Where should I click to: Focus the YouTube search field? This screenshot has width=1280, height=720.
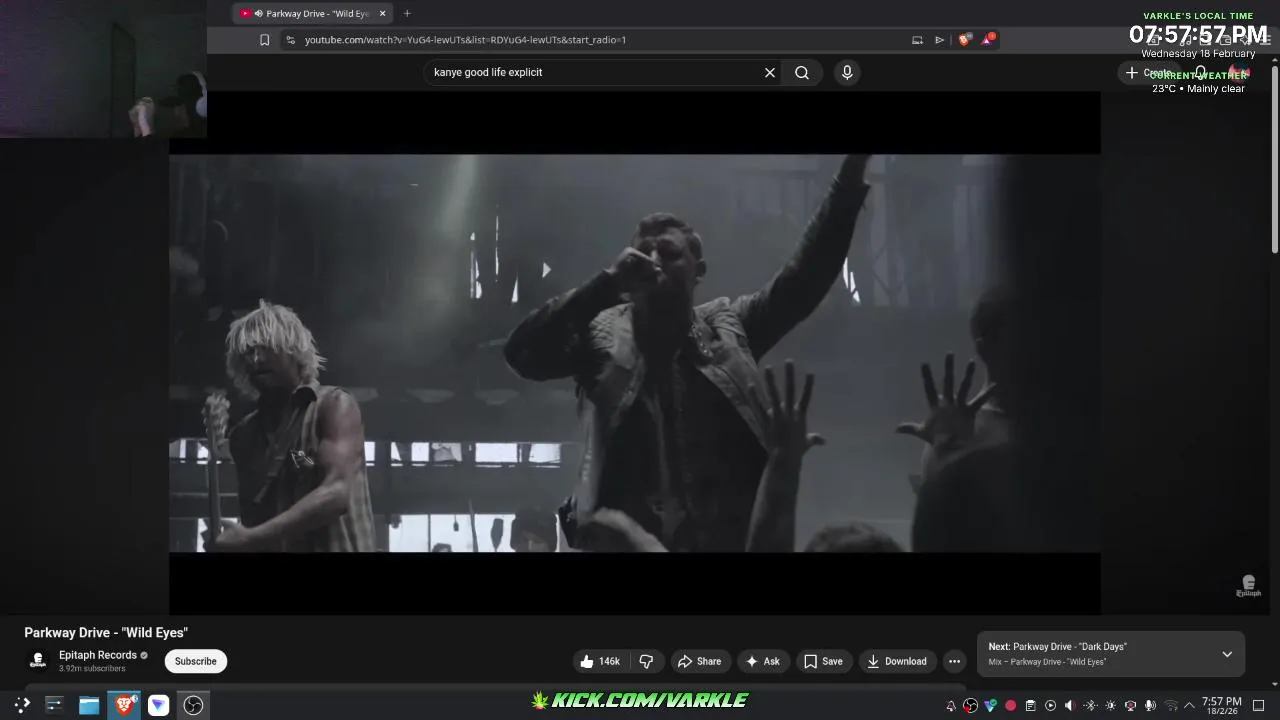[596, 72]
